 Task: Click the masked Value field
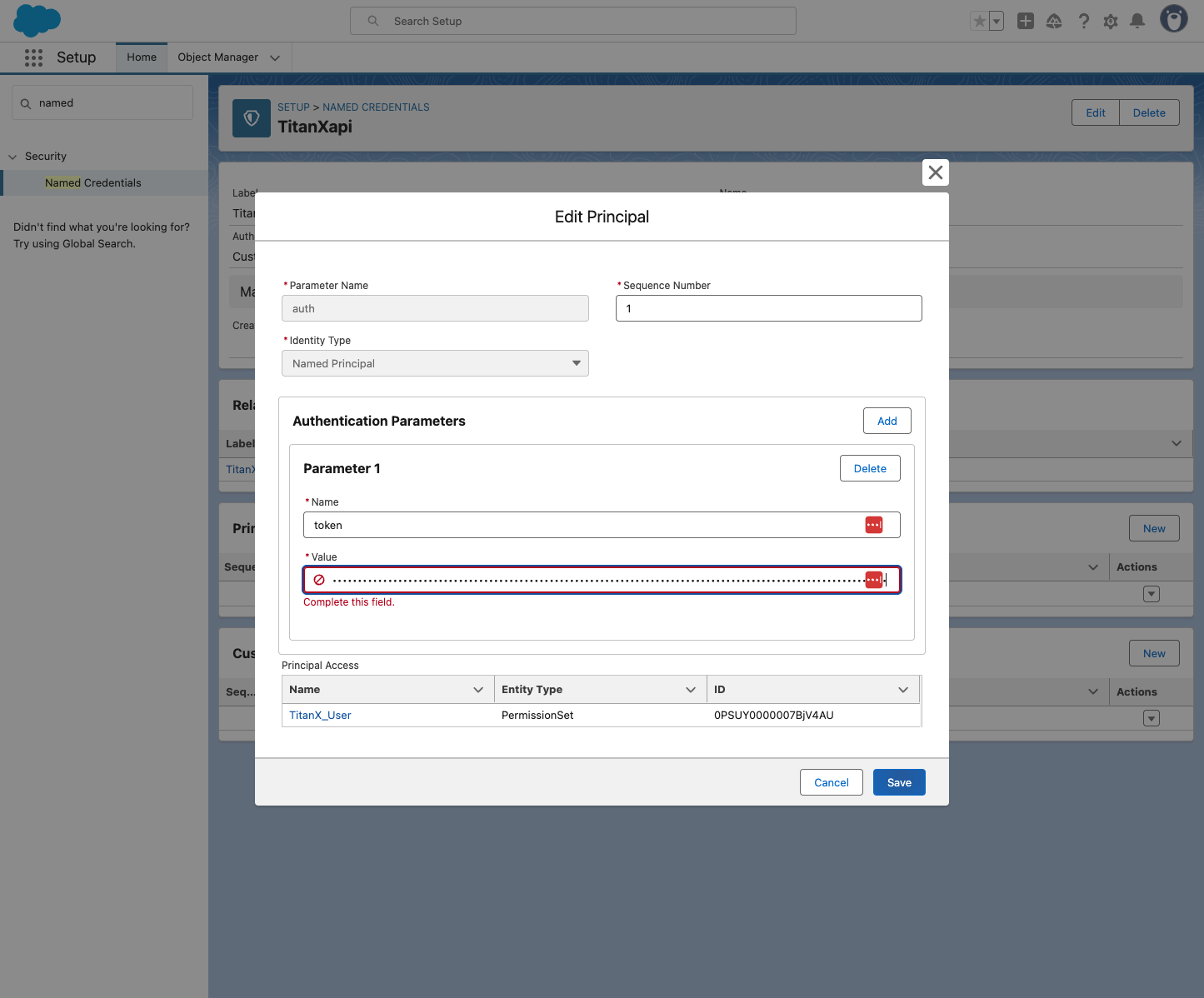[x=602, y=580]
